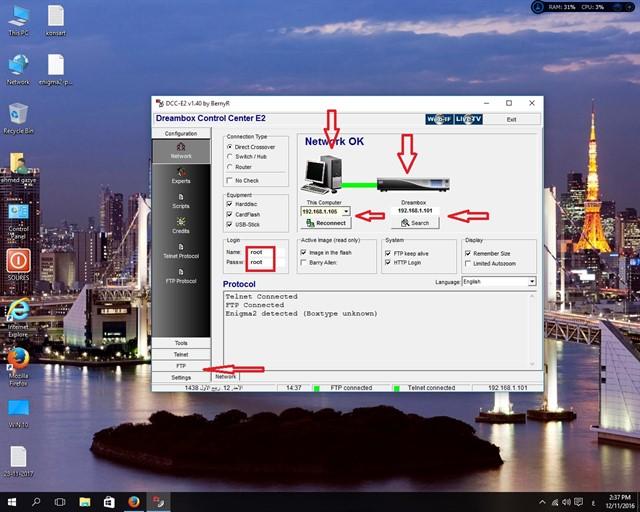The height and width of the screenshot is (512, 640).
Task: Open the Store icon on taskbar
Action: coord(109,502)
